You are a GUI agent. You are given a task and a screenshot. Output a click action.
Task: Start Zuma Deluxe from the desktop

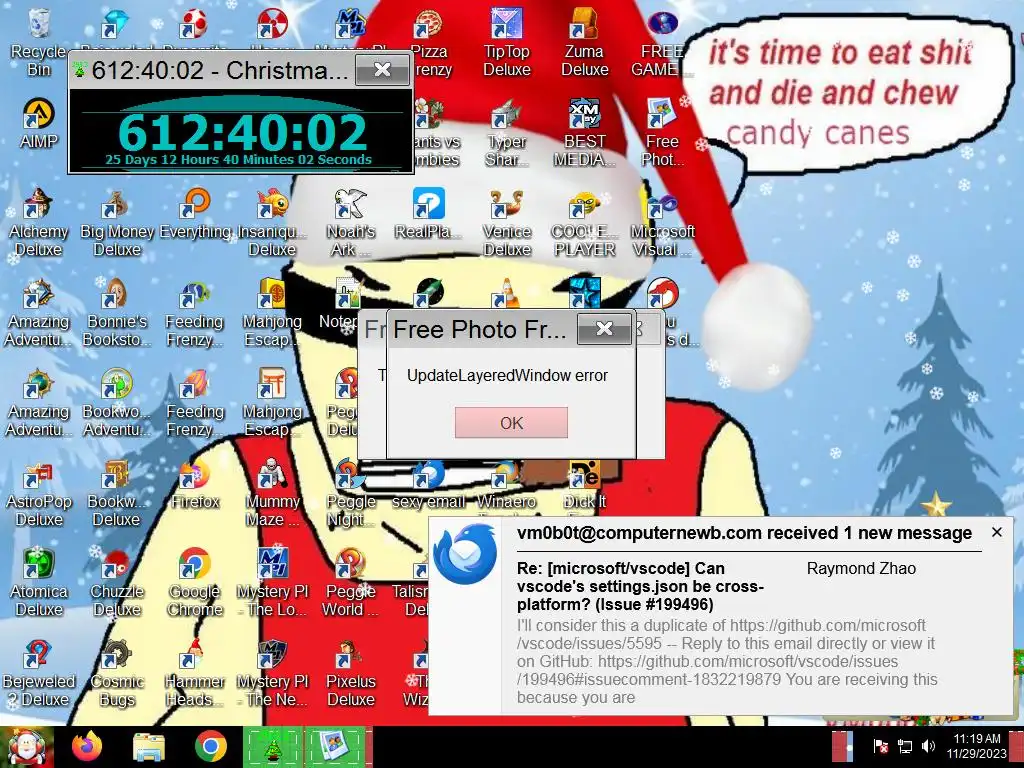pyautogui.click(x=584, y=43)
